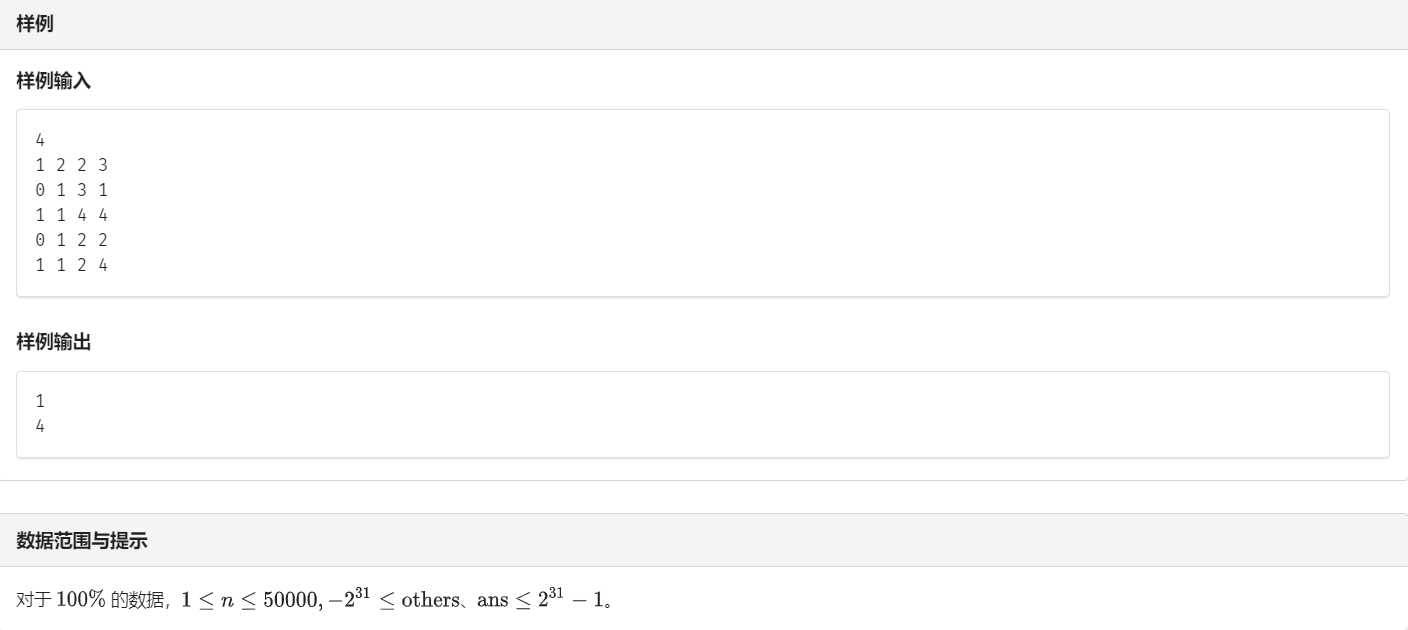Click the '100%' text in the constraints

[x=81, y=600]
